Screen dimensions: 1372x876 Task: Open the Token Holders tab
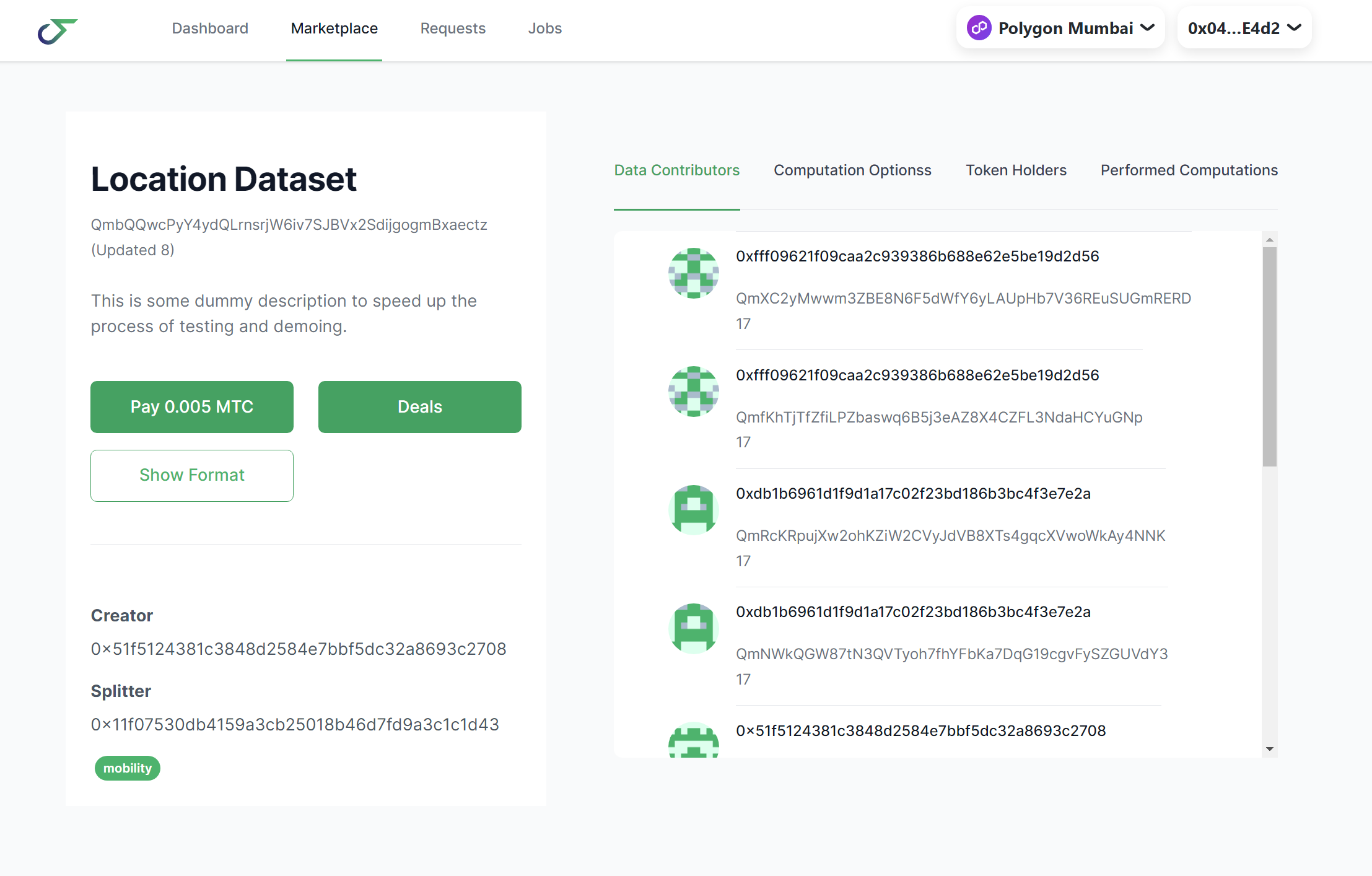[x=1015, y=170]
